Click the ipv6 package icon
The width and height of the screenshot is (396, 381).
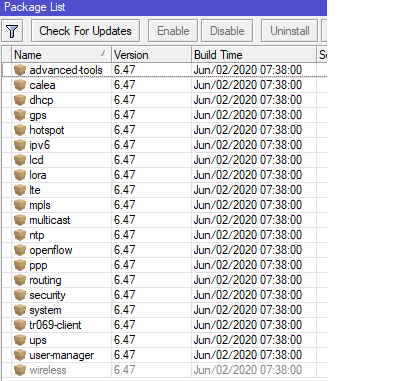pyautogui.click(x=20, y=145)
